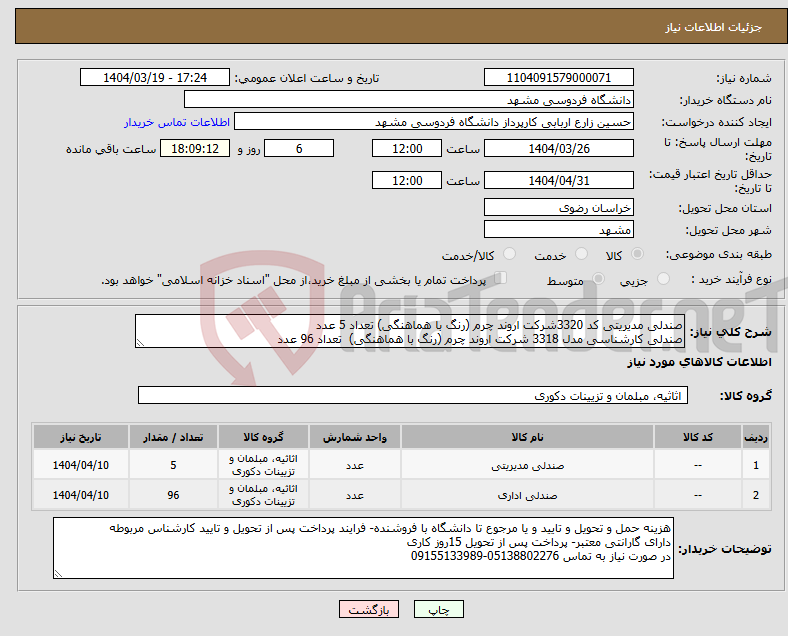
Task: Toggle the اسناد خزانه اسلامی payment checkbox
Action: coord(501,278)
